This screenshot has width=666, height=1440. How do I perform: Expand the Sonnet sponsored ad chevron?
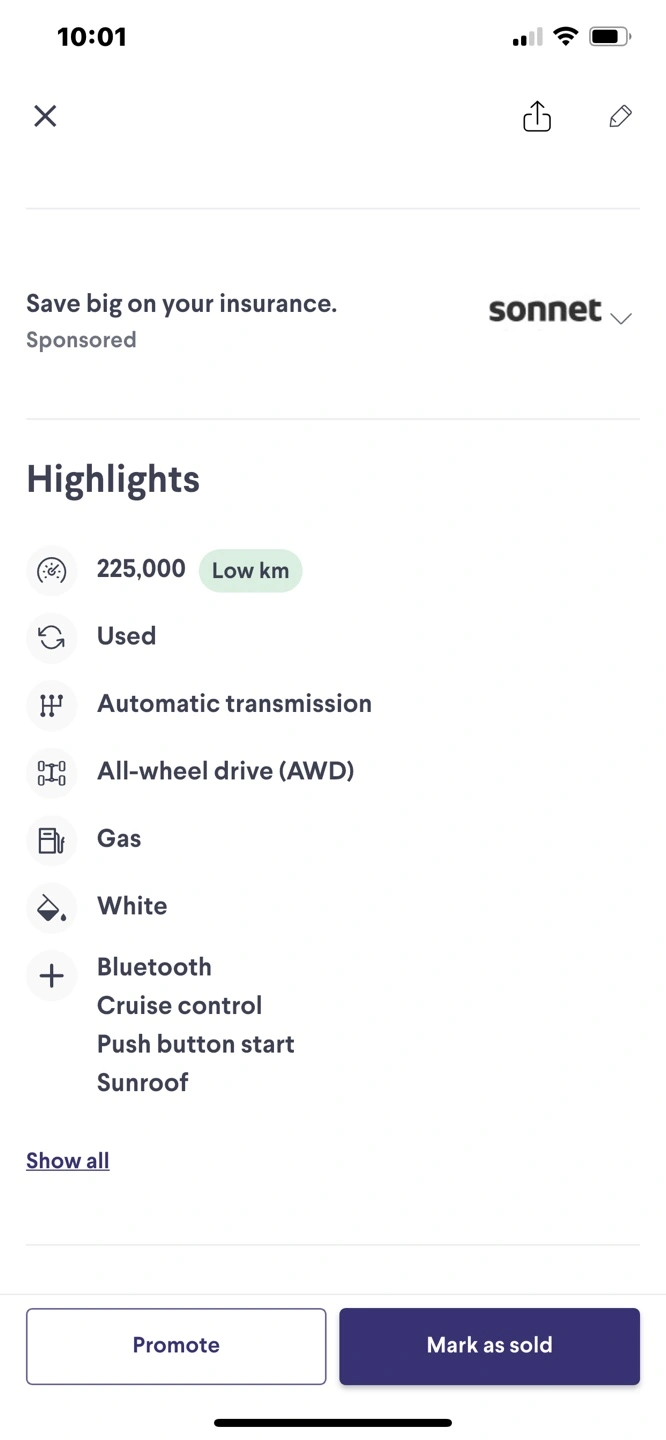[621, 318]
